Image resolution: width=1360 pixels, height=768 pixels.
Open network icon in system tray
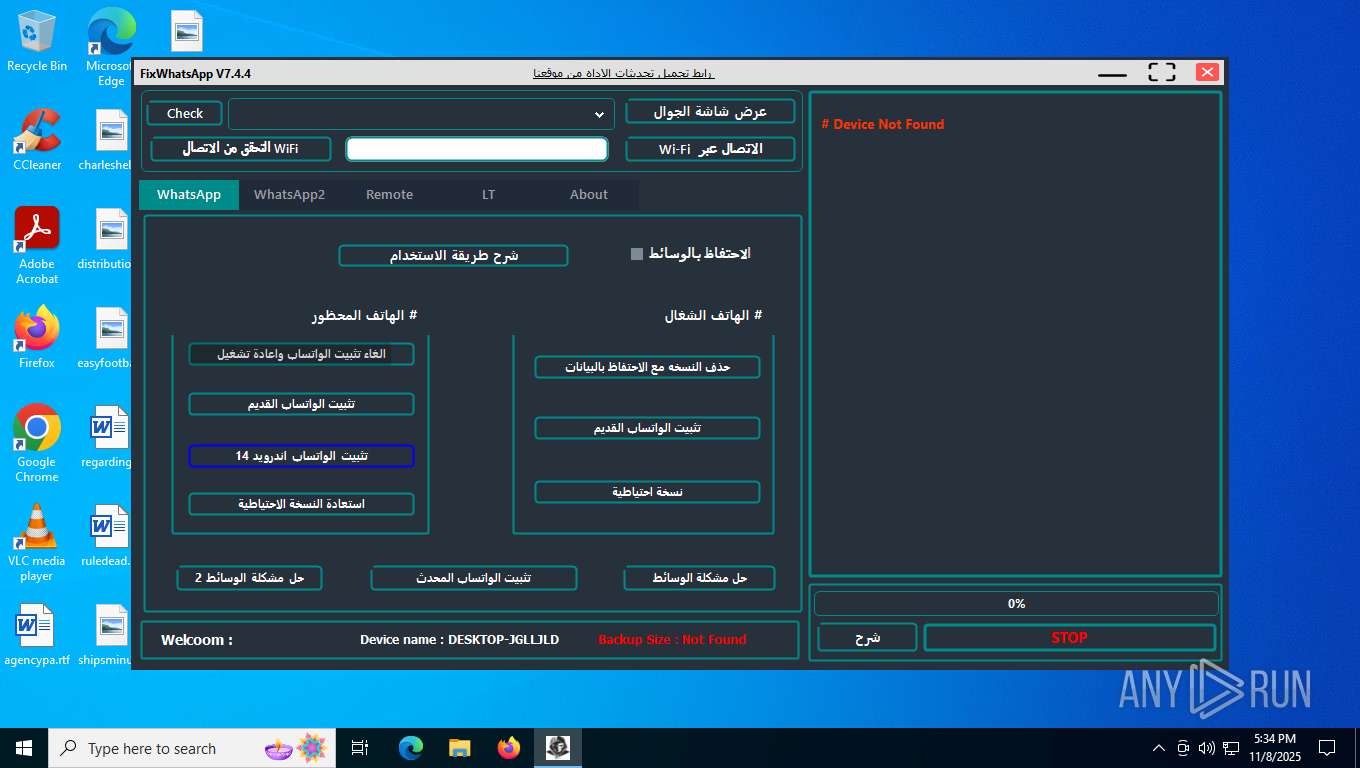[1231, 748]
